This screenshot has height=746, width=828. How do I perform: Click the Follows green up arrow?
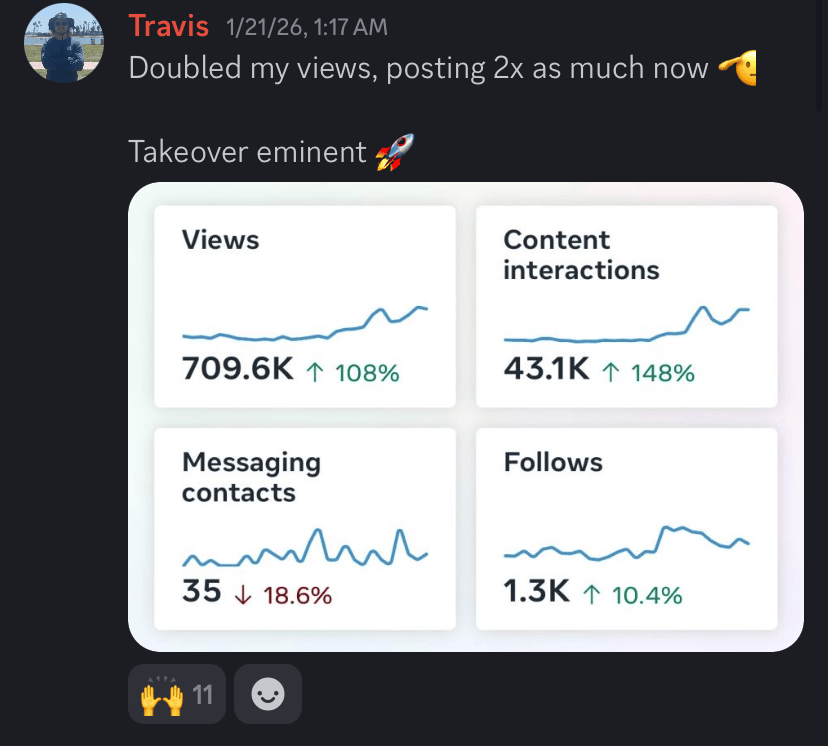(x=591, y=595)
